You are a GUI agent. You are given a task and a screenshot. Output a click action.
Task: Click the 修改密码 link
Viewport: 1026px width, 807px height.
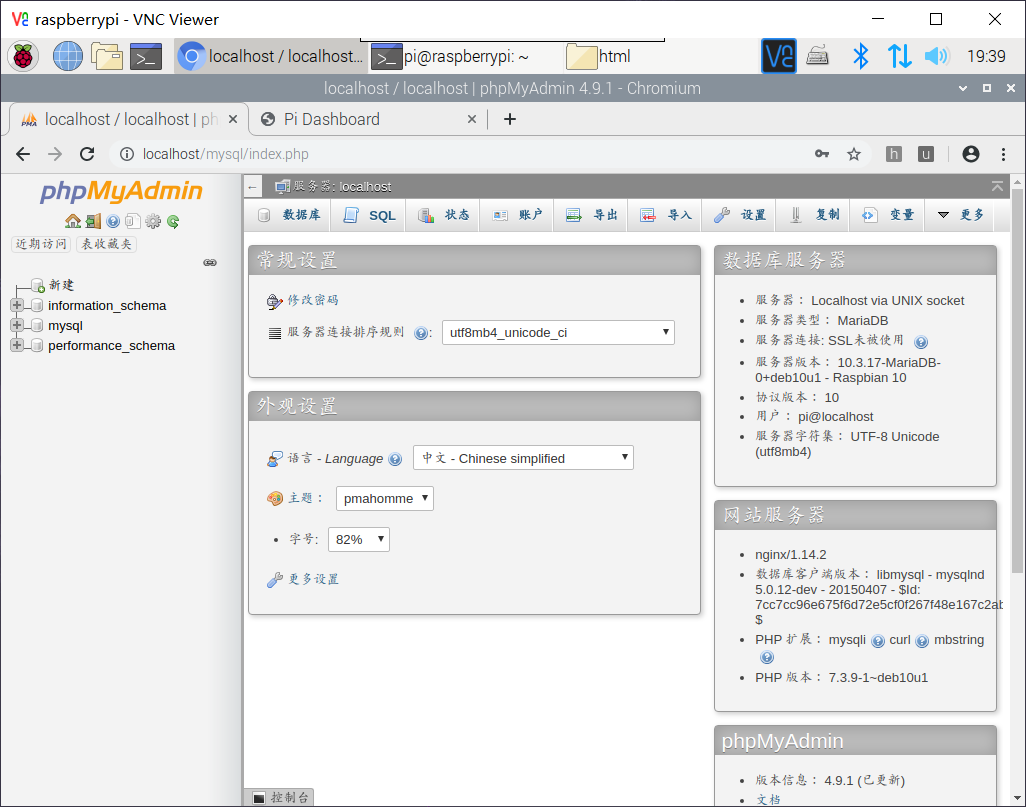[x=313, y=300]
